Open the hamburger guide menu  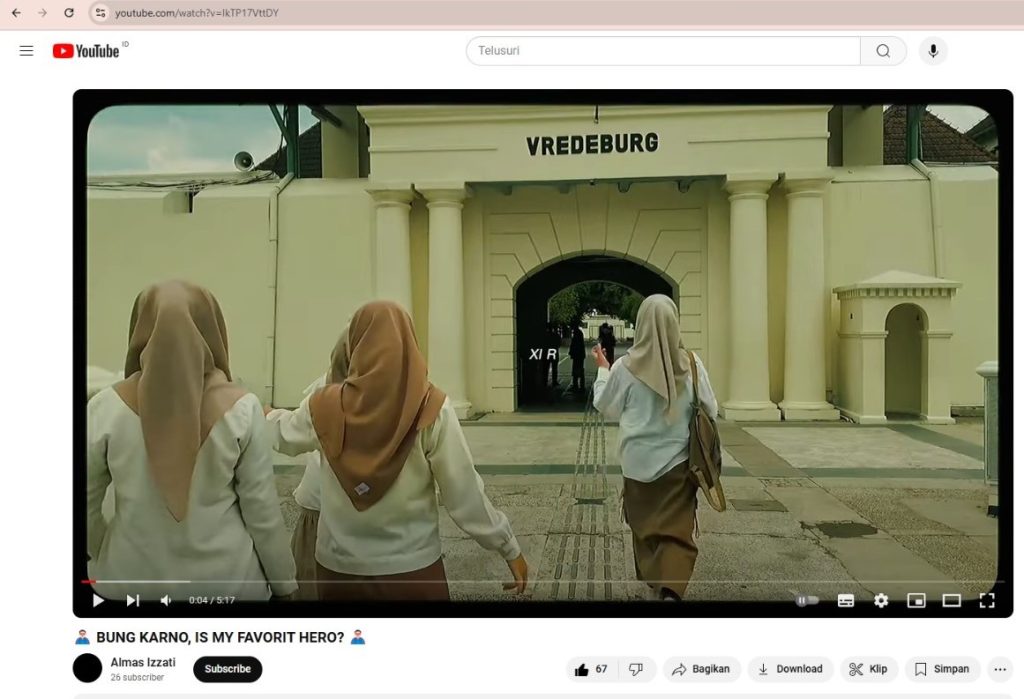click(x=27, y=51)
